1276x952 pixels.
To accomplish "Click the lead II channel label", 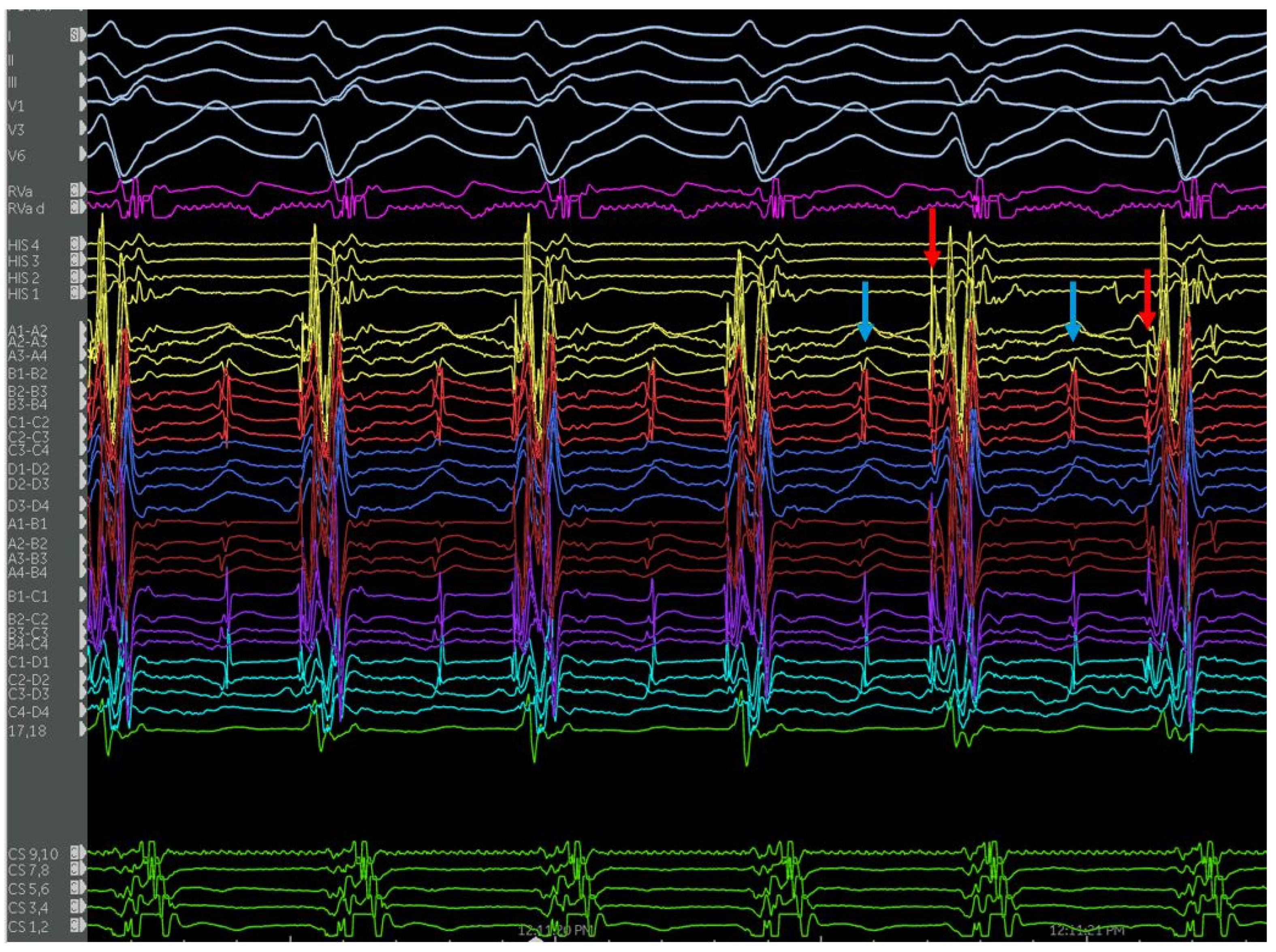I will coord(11,60).
